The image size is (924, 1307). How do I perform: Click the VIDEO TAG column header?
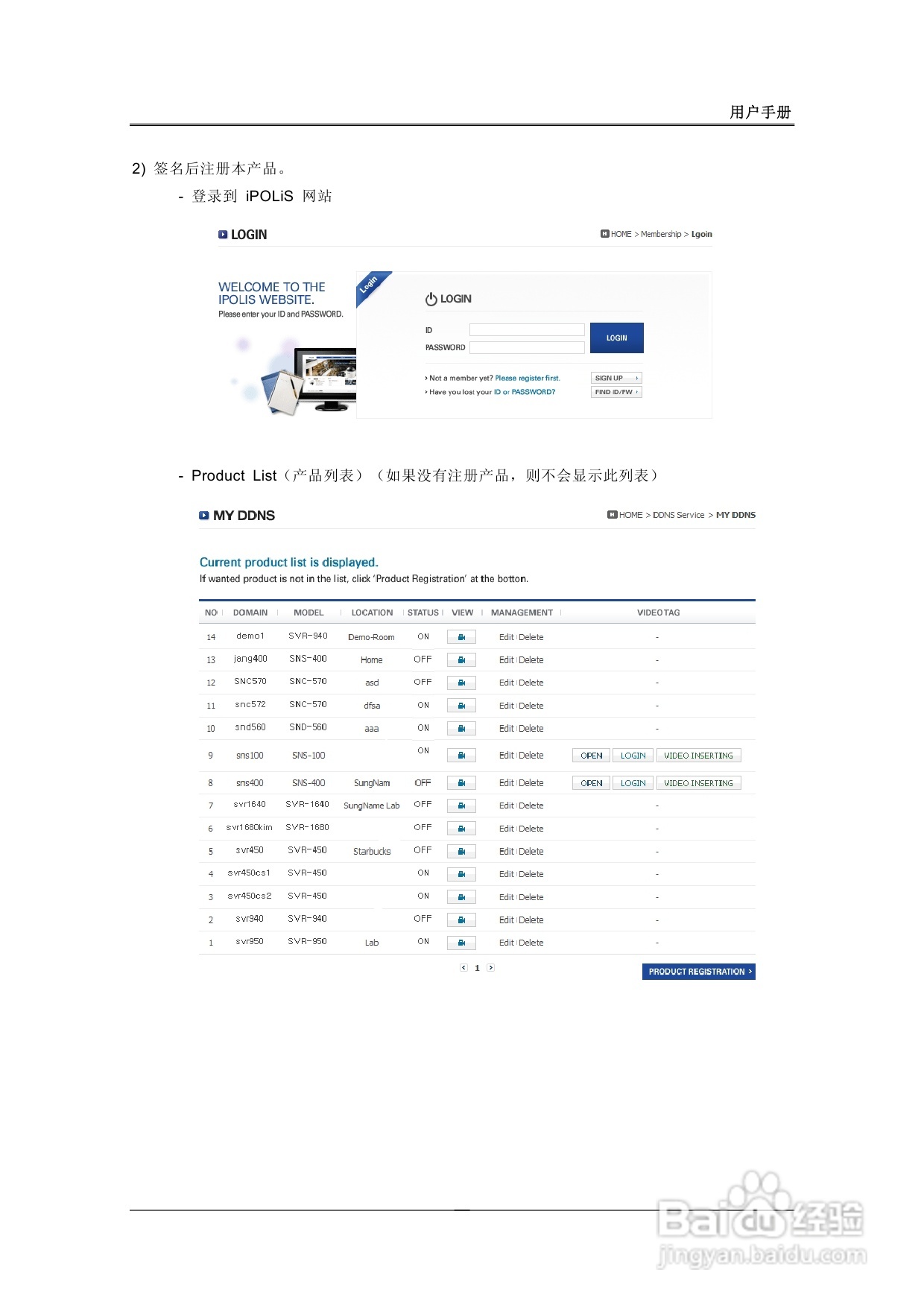[659, 613]
